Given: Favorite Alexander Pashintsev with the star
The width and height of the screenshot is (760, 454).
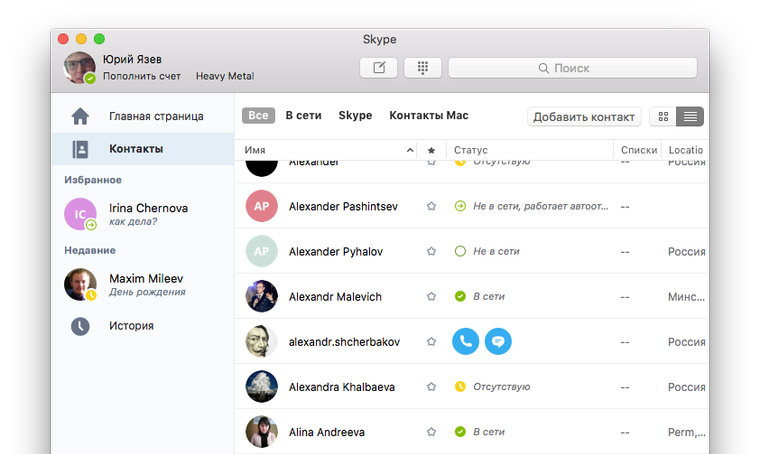Looking at the screenshot, I should pos(431,206).
